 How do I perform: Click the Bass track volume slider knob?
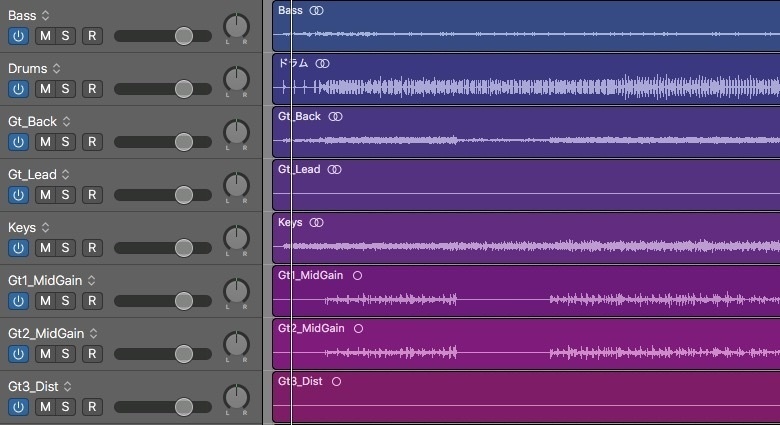[x=184, y=36]
